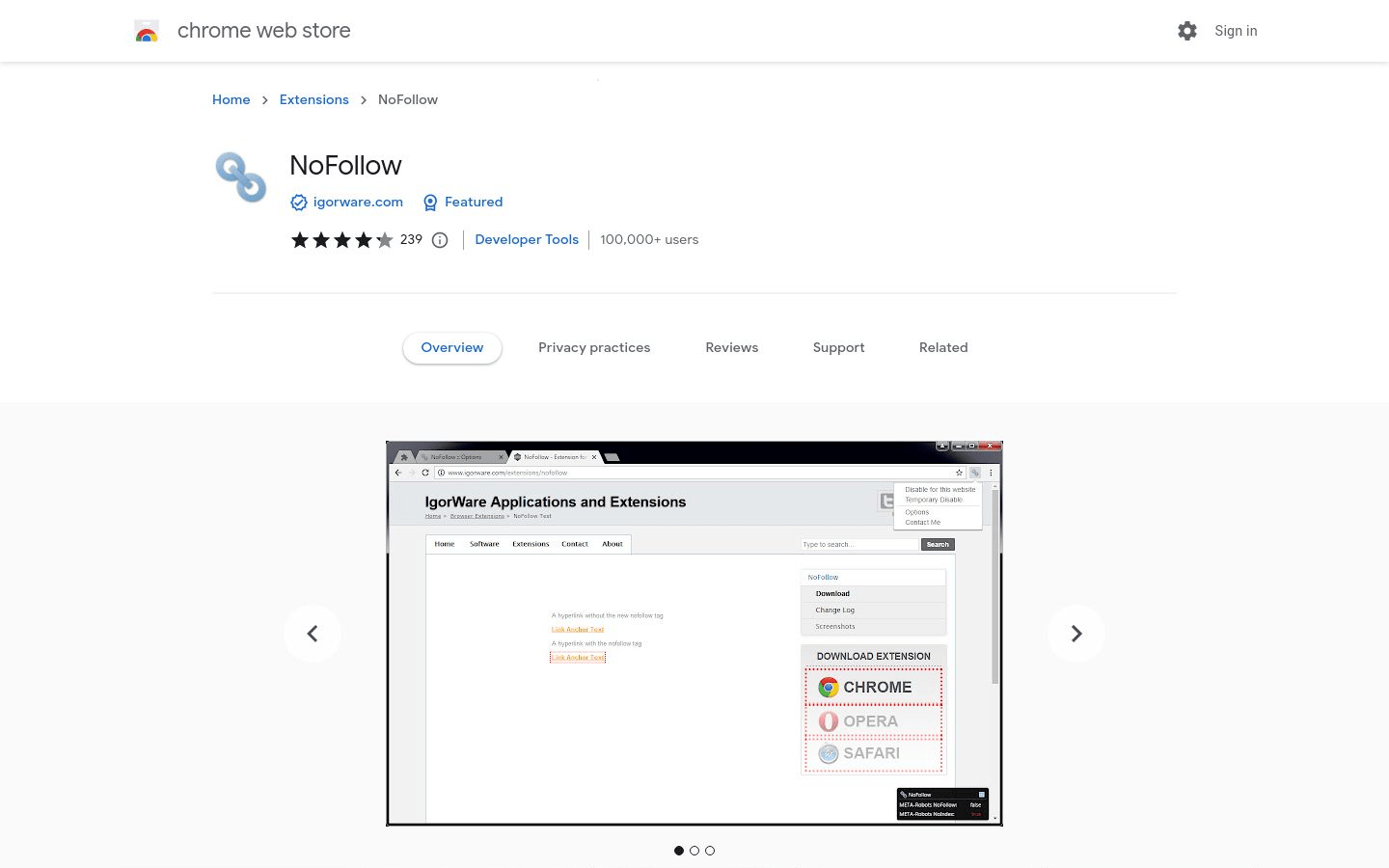
Task: Click the verified publisher badge icon
Action: point(299,203)
